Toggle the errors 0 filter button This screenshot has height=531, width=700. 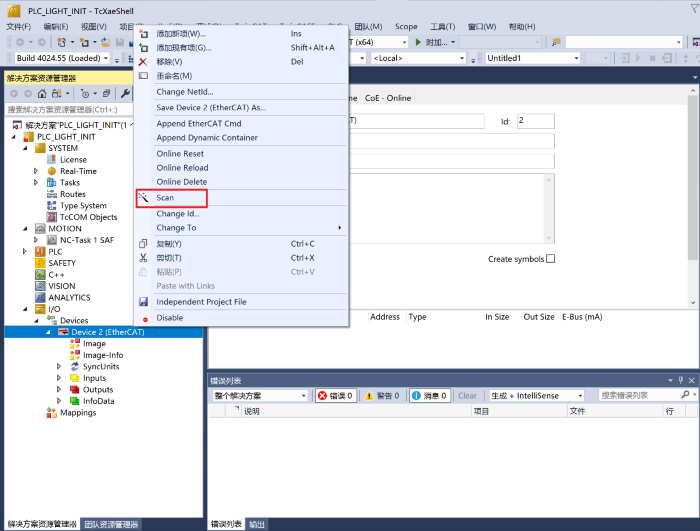[335, 396]
